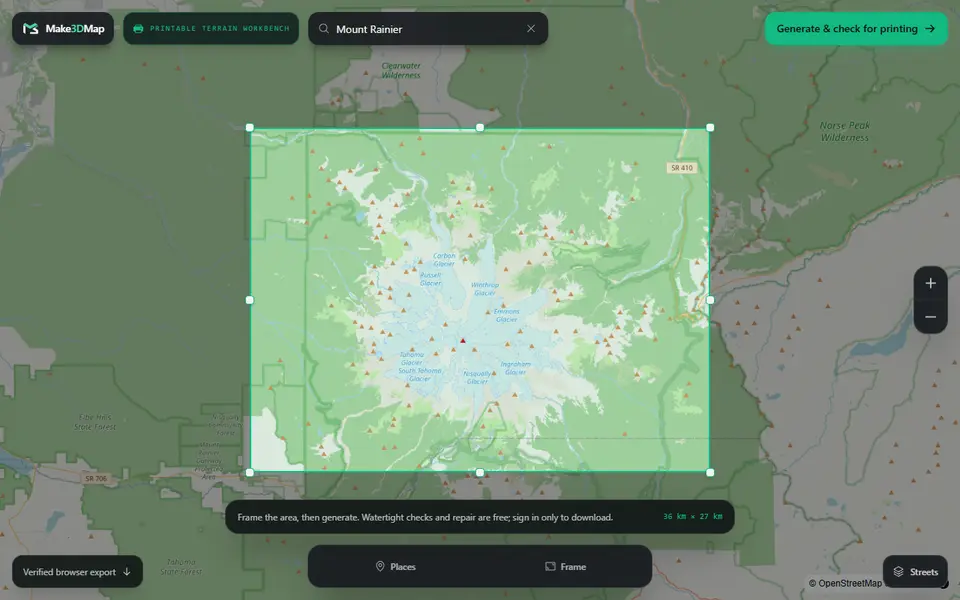Viewport: 960px width, 600px height.
Task: Click the top-right frame corner handle
Action: [710, 128]
